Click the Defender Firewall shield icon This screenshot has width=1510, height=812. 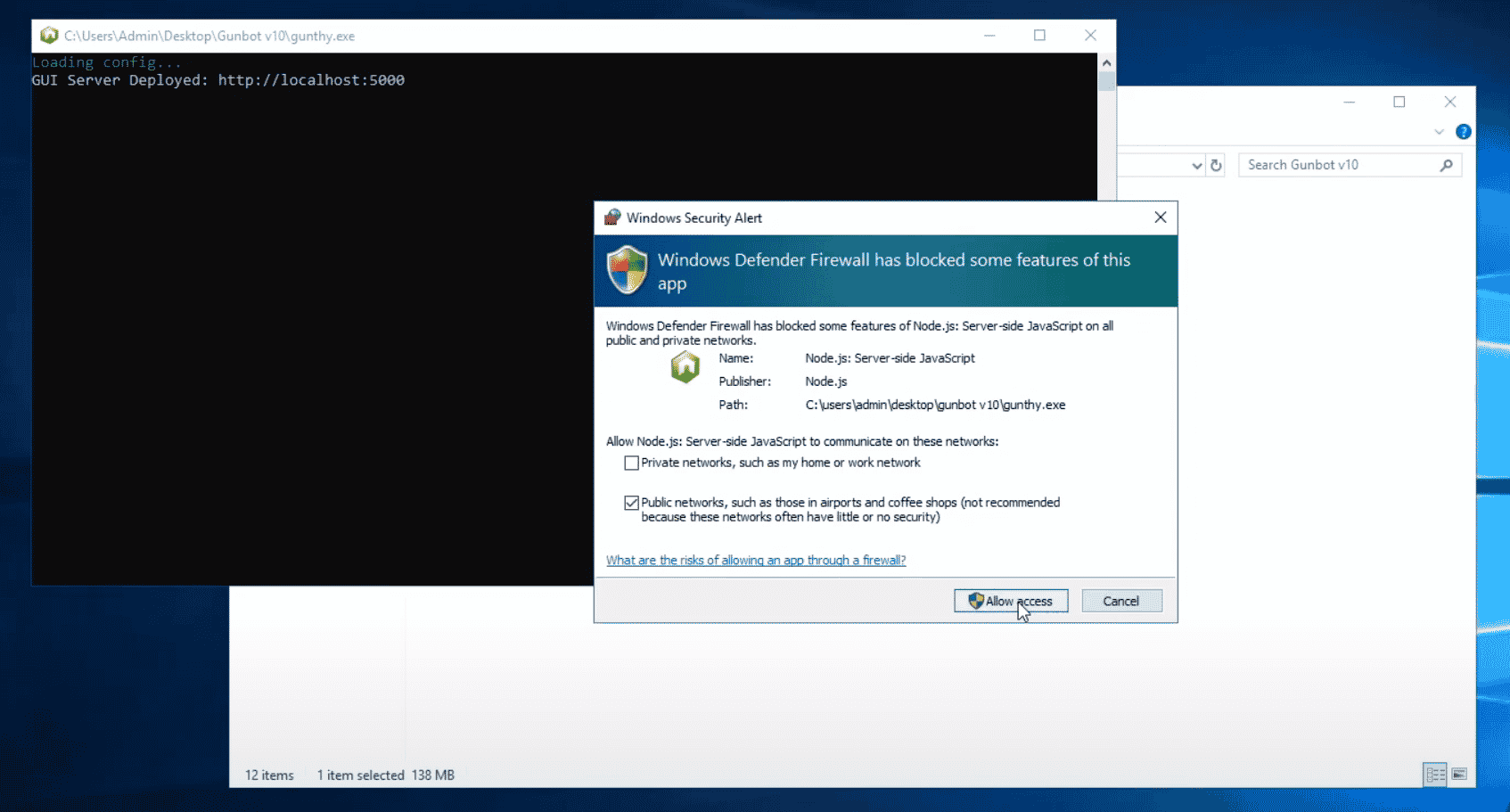[x=627, y=270]
